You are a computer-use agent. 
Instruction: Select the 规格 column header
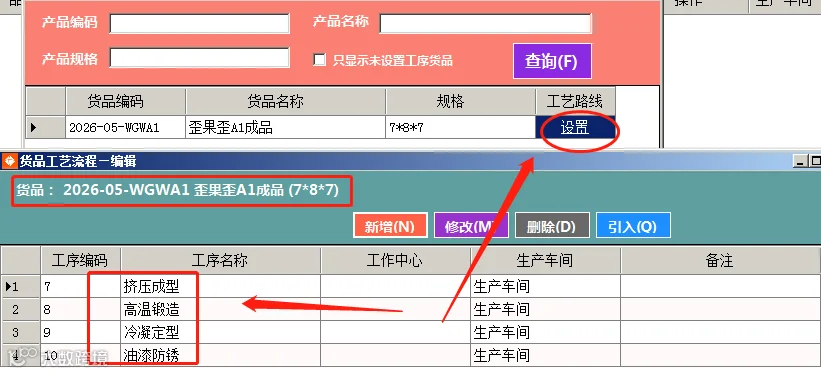pos(461,101)
